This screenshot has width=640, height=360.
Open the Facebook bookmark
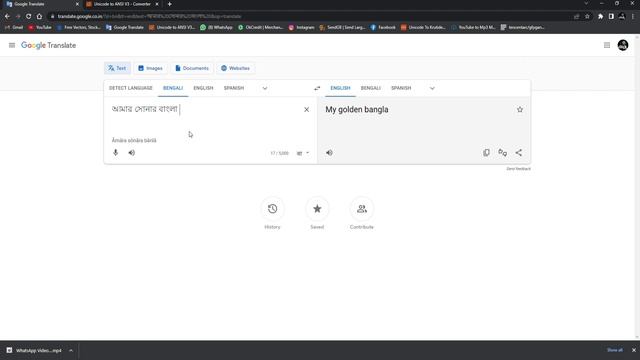[383, 27]
